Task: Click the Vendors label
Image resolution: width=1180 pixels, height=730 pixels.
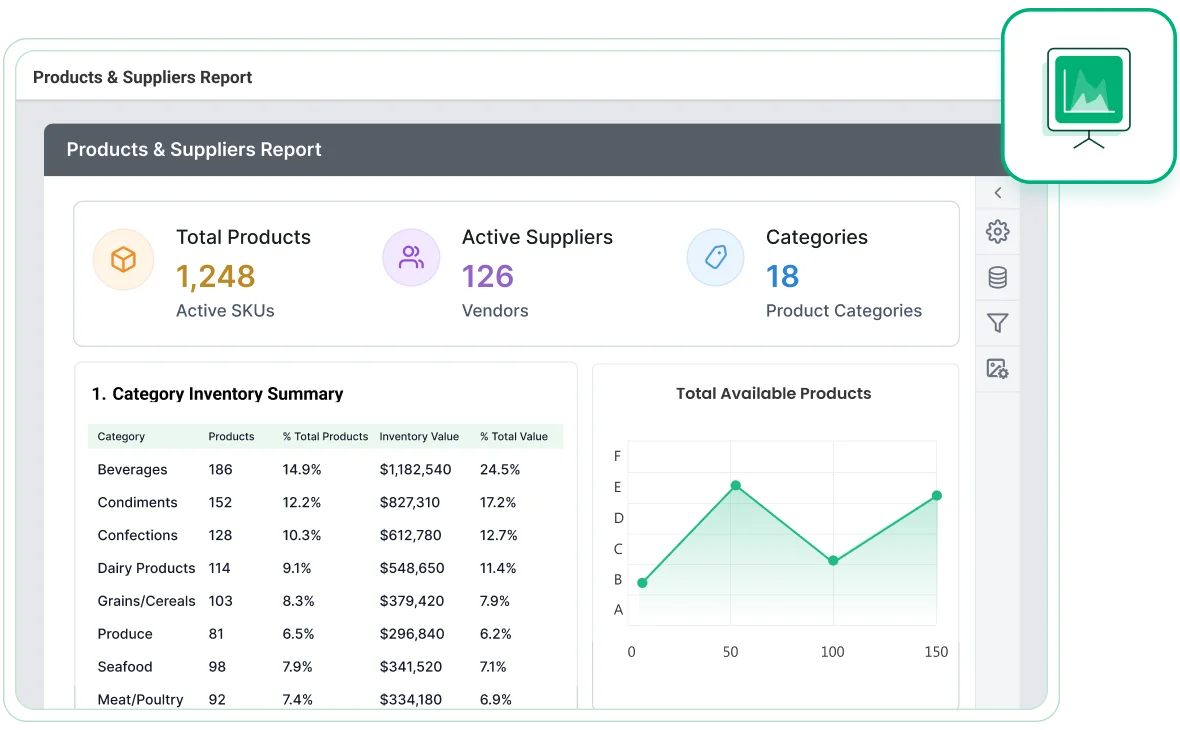Action: 495,311
